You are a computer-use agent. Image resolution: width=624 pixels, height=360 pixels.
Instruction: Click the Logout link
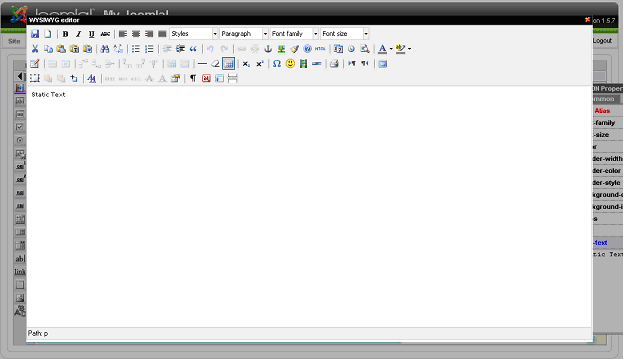(x=602, y=41)
